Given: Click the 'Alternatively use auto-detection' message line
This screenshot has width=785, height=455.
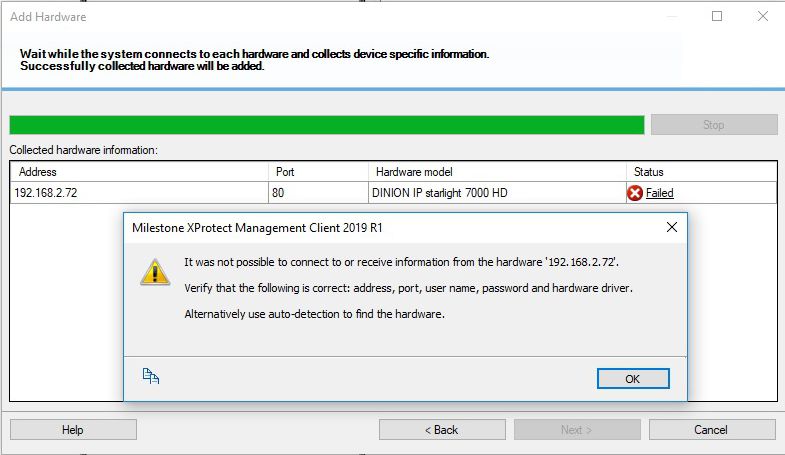Looking at the screenshot, I should pyautogui.click(x=314, y=314).
